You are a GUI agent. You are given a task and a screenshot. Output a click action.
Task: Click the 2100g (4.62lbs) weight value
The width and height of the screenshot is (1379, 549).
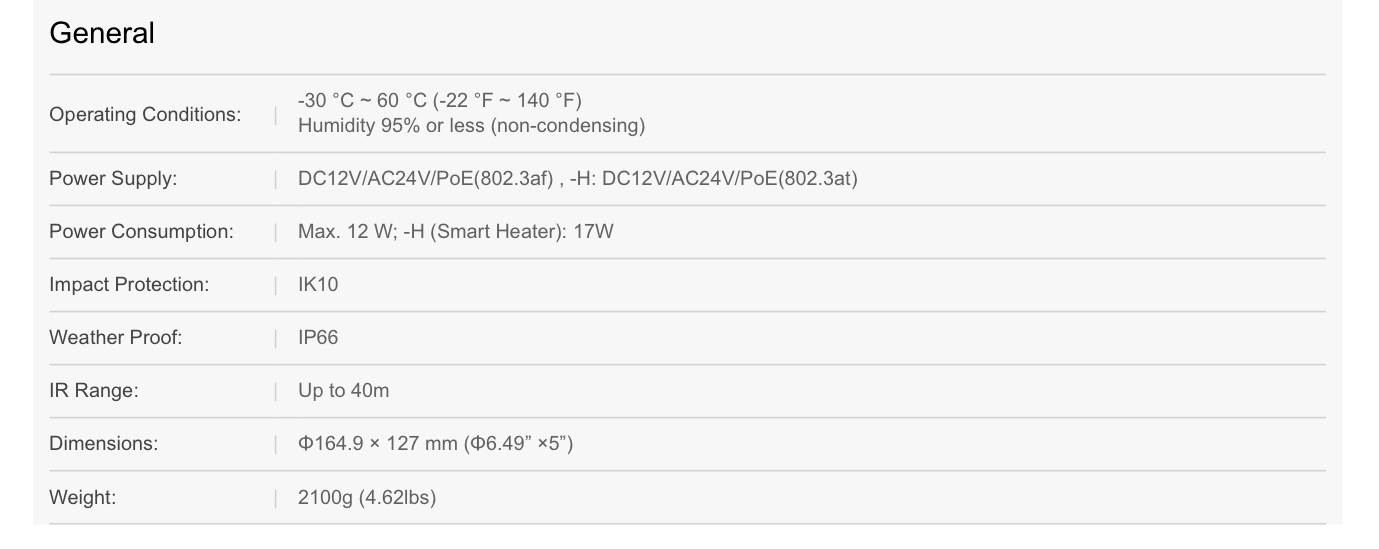[x=367, y=497]
